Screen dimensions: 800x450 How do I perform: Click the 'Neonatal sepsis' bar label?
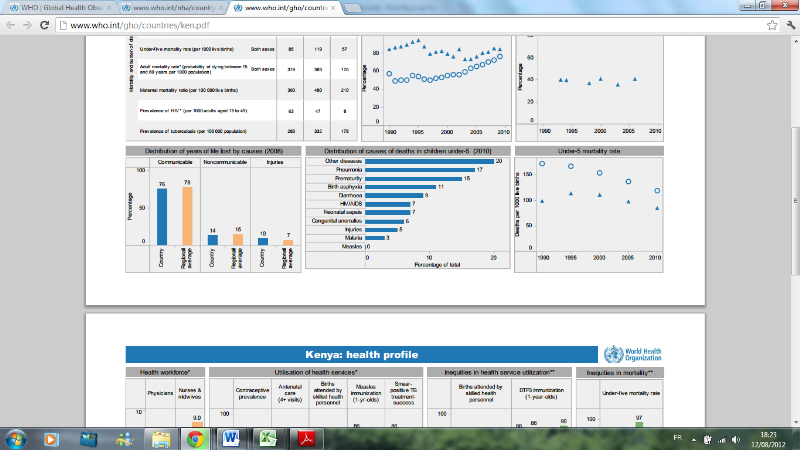[x=343, y=212]
